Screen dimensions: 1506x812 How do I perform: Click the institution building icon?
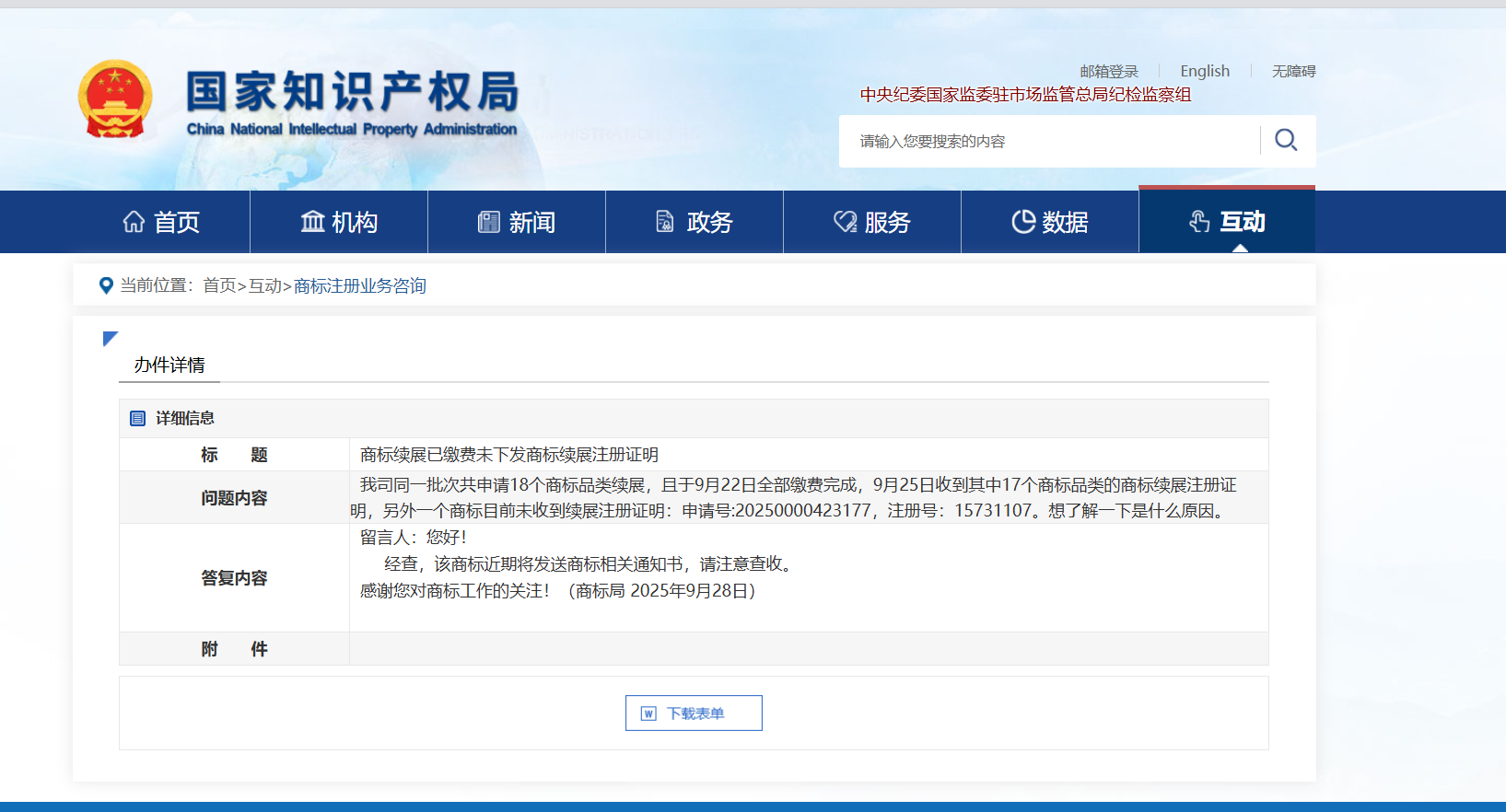313,222
